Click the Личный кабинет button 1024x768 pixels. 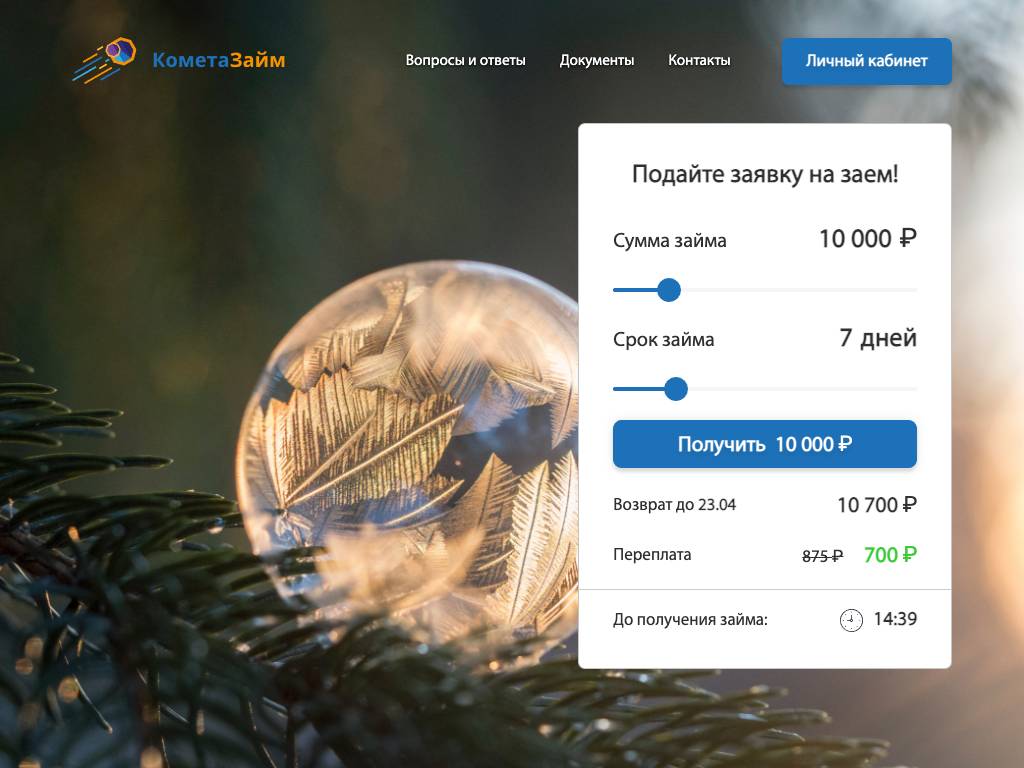(x=866, y=61)
